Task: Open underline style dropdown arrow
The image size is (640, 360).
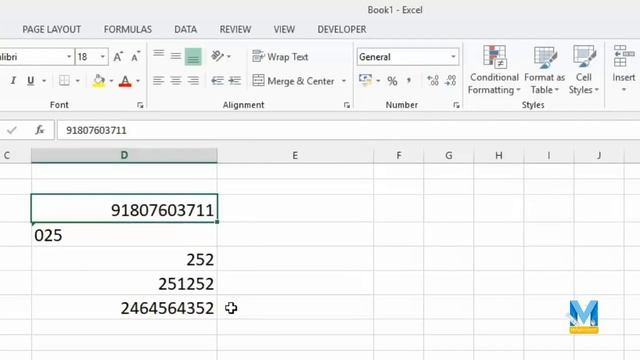Action: coord(44,81)
